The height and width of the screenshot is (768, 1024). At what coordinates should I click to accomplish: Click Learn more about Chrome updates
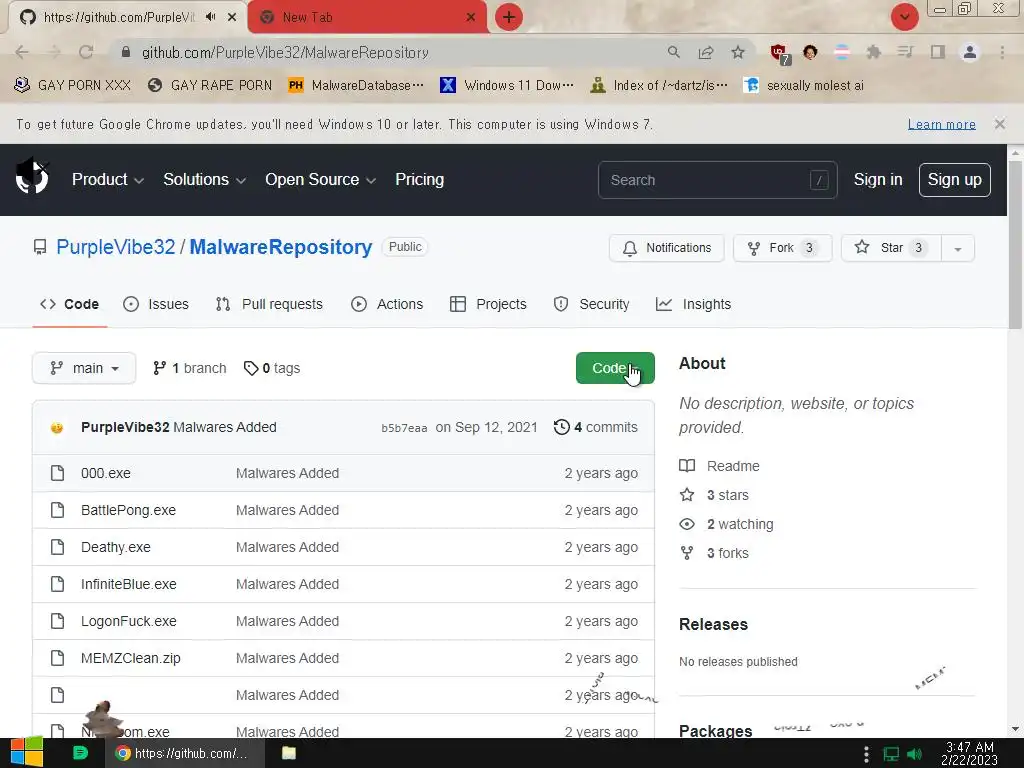(942, 124)
